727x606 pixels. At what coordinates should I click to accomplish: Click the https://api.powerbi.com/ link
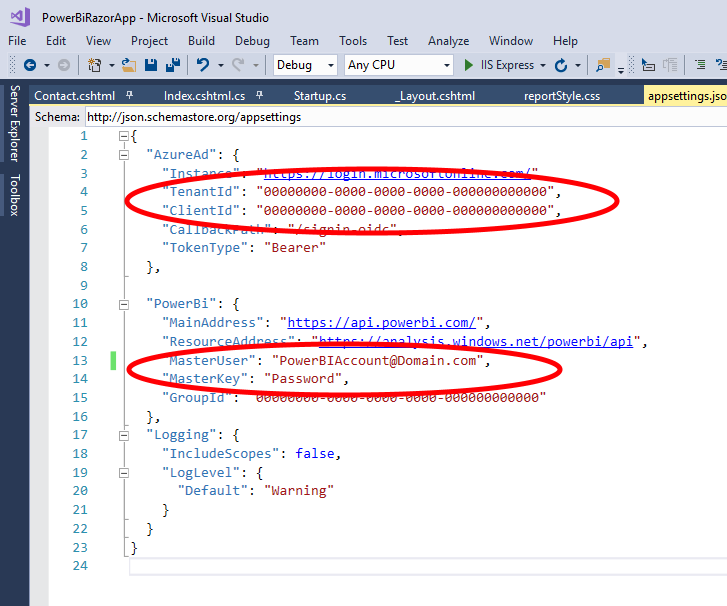pyautogui.click(x=381, y=322)
